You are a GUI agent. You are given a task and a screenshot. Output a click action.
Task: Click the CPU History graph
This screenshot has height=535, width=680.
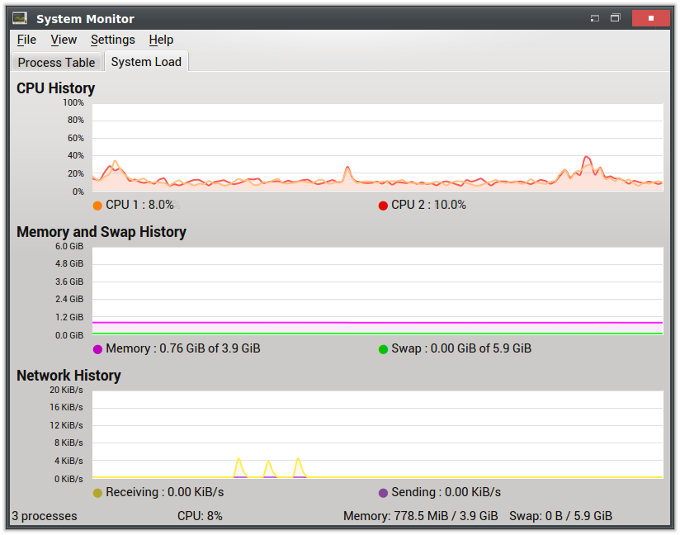click(377, 147)
